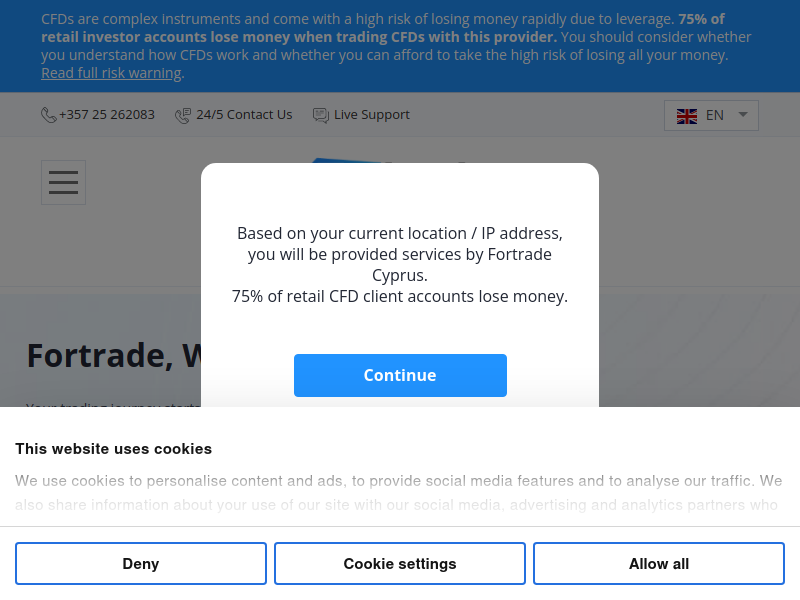Image resolution: width=800 pixels, height=600 pixels.
Task: Open the Live Support link
Action: tap(371, 115)
